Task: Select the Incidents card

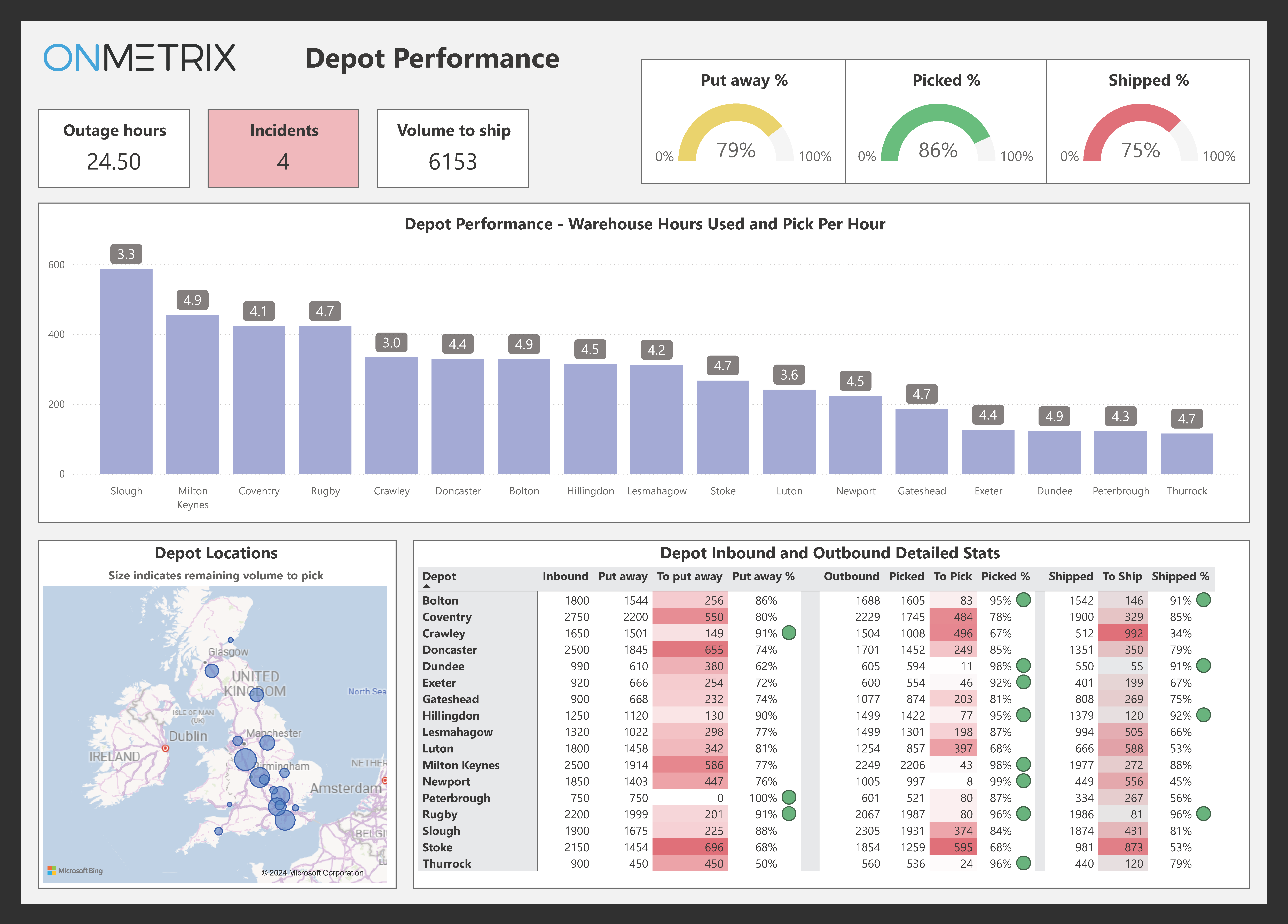Action: coord(283,148)
